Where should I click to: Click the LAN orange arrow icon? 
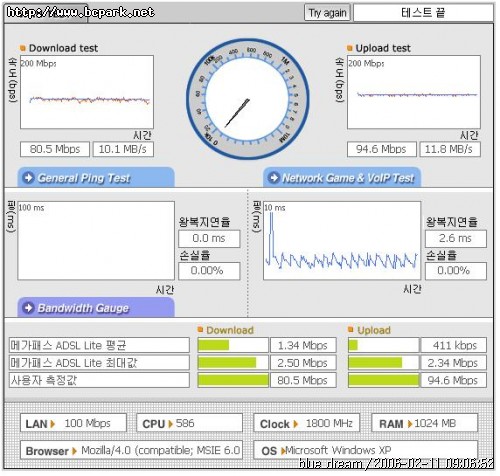click(53, 424)
